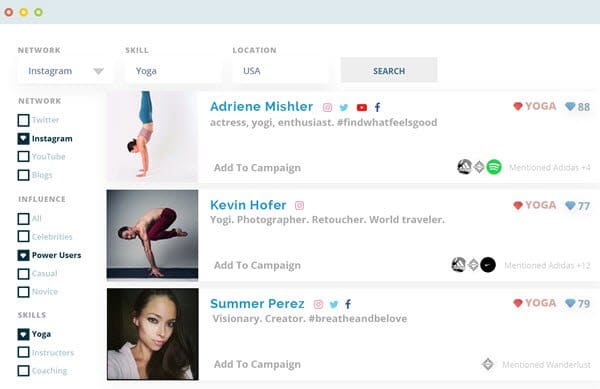
Task: Open Adriene Mishler's handstand thumbnail
Action: click(x=152, y=135)
